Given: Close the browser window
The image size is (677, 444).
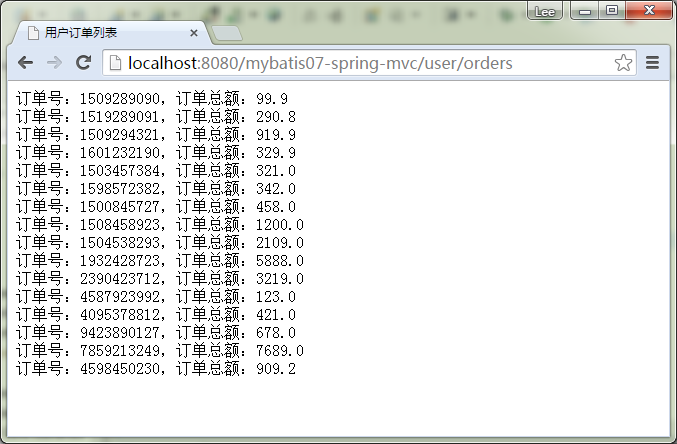Looking at the screenshot, I should (x=647, y=10).
